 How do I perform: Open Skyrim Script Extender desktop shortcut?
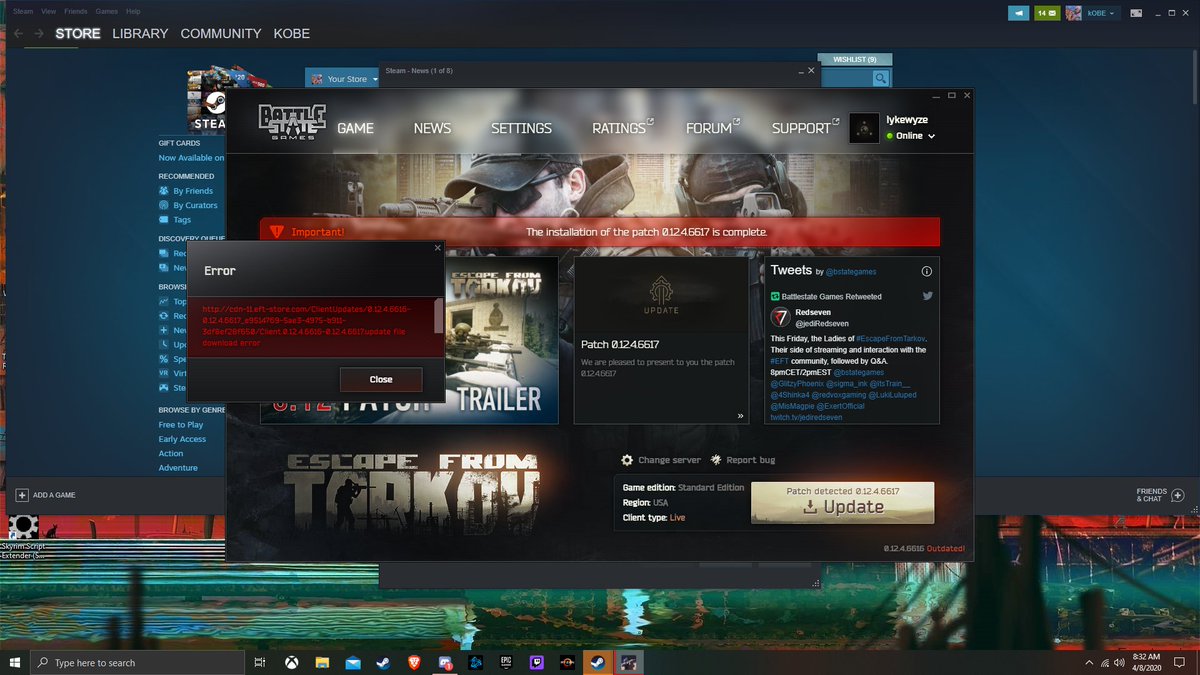24,537
